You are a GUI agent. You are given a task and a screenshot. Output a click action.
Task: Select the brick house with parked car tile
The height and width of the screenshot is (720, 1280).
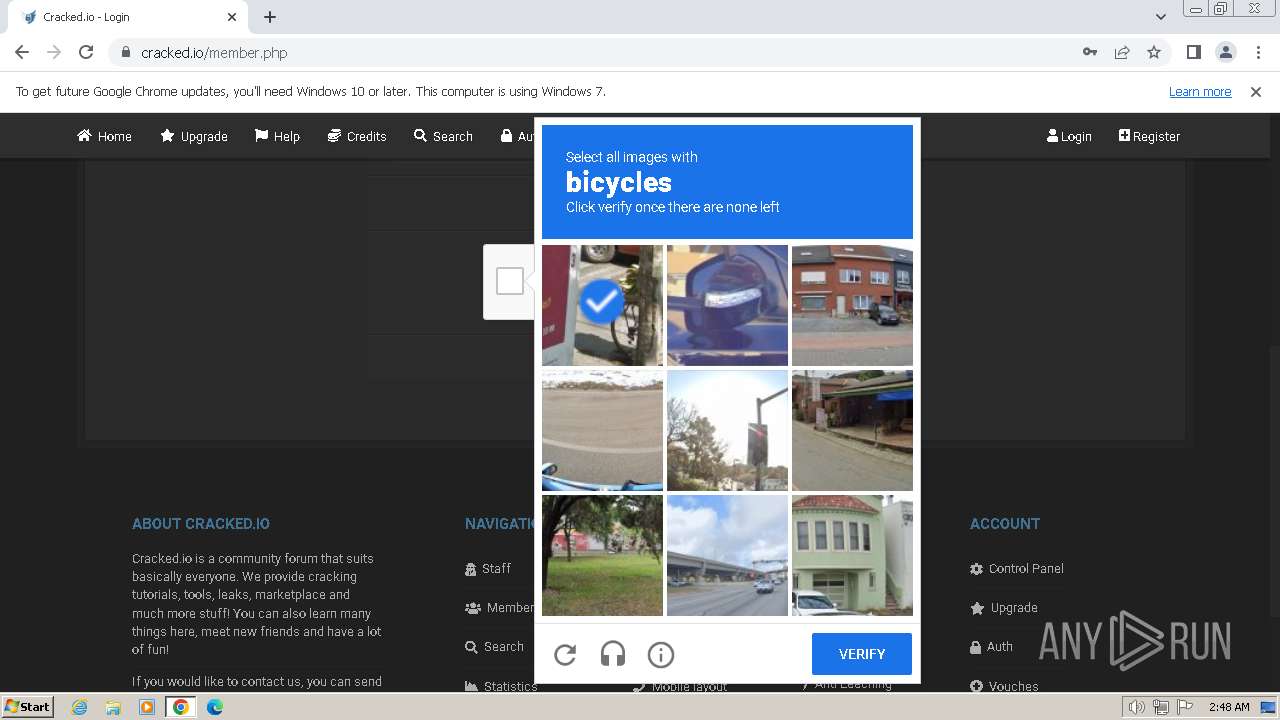pos(852,305)
